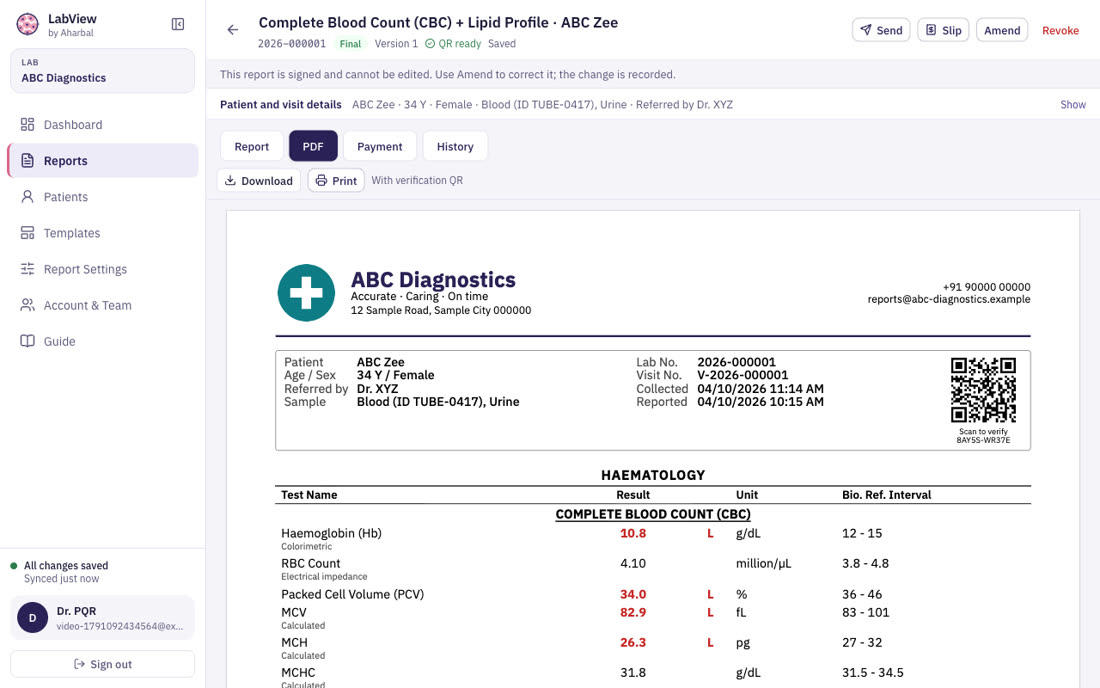
Task: Click the RBC Count result 4.10
Action: (x=633, y=563)
